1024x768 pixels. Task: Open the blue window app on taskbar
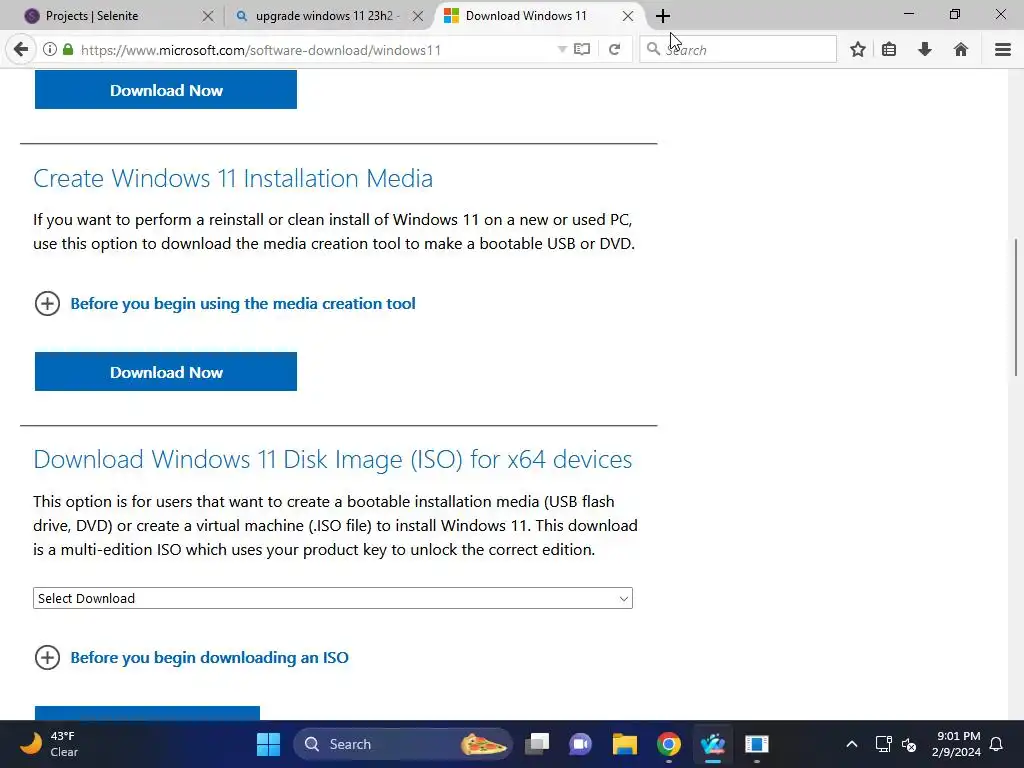tap(757, 744)
